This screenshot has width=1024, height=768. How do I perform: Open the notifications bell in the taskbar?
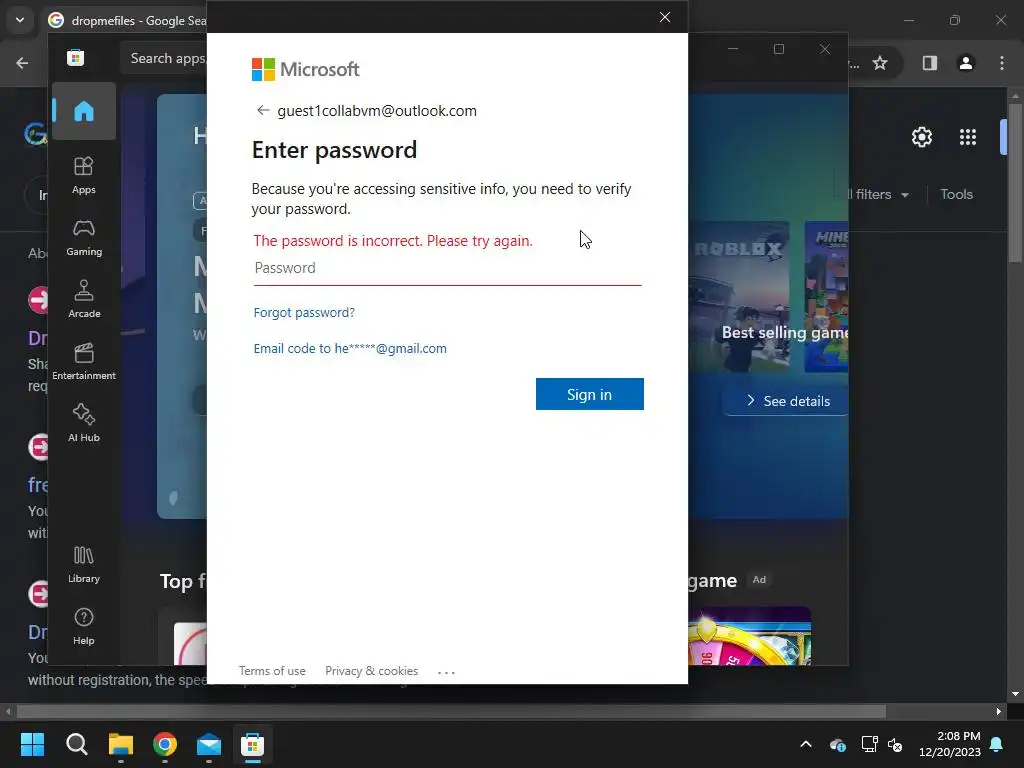[x=997, y=744]
